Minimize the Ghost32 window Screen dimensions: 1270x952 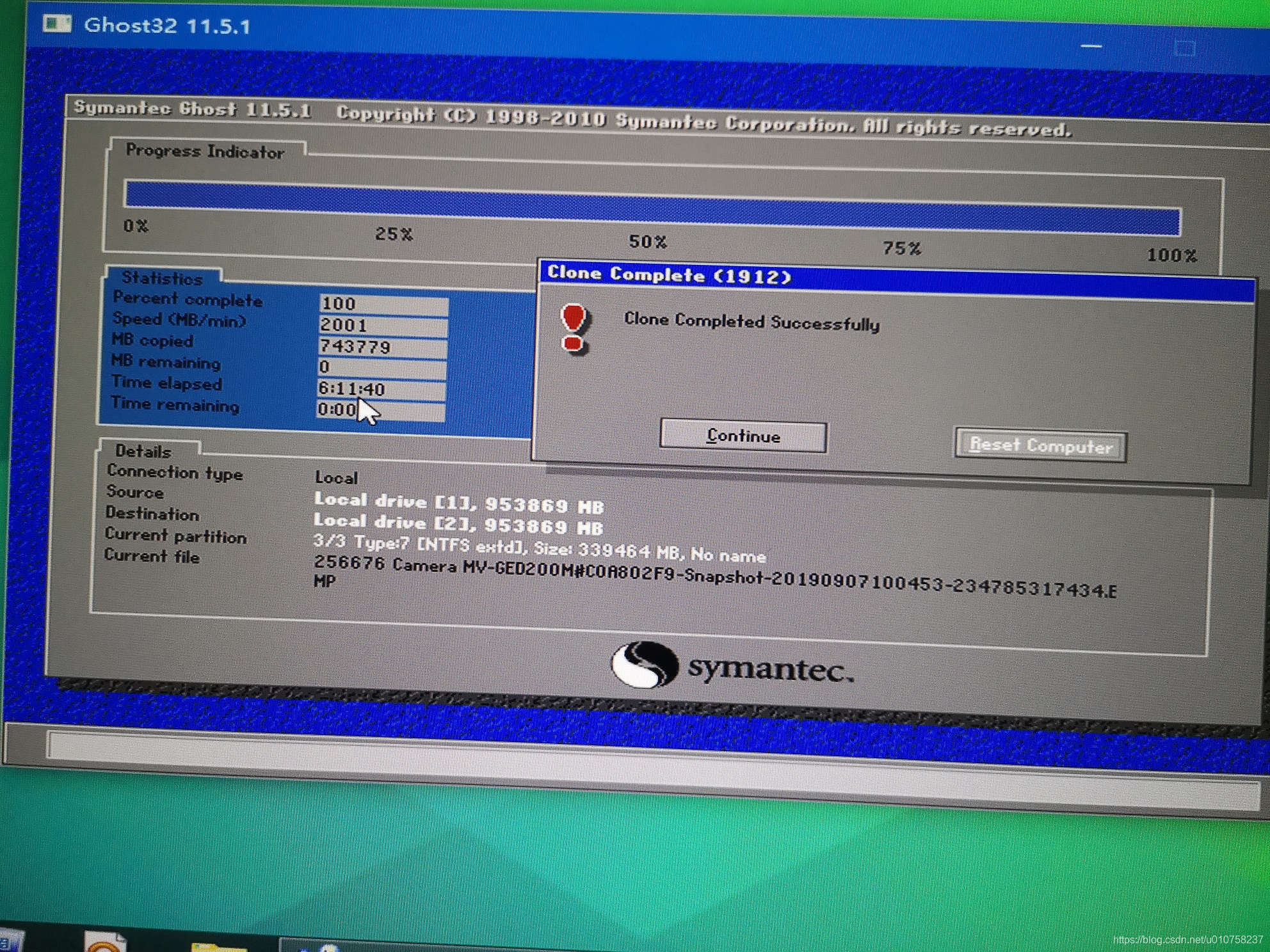(1091, 46)
